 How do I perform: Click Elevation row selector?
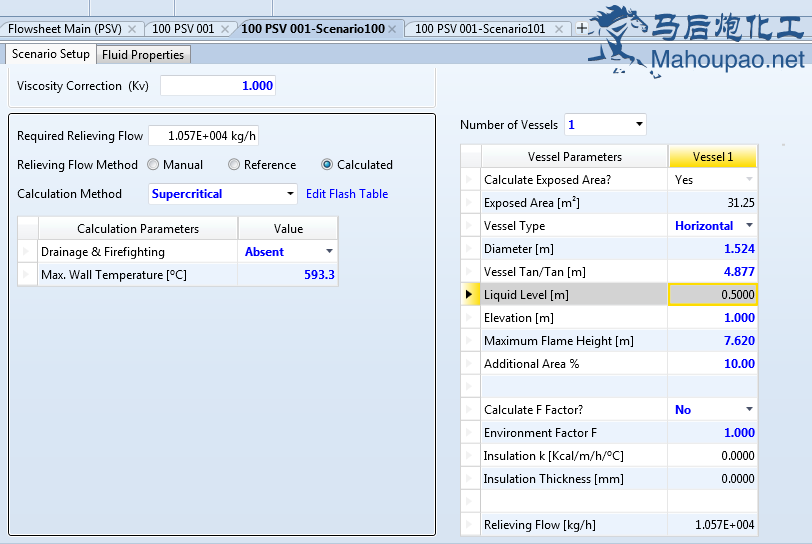(470, 318)
